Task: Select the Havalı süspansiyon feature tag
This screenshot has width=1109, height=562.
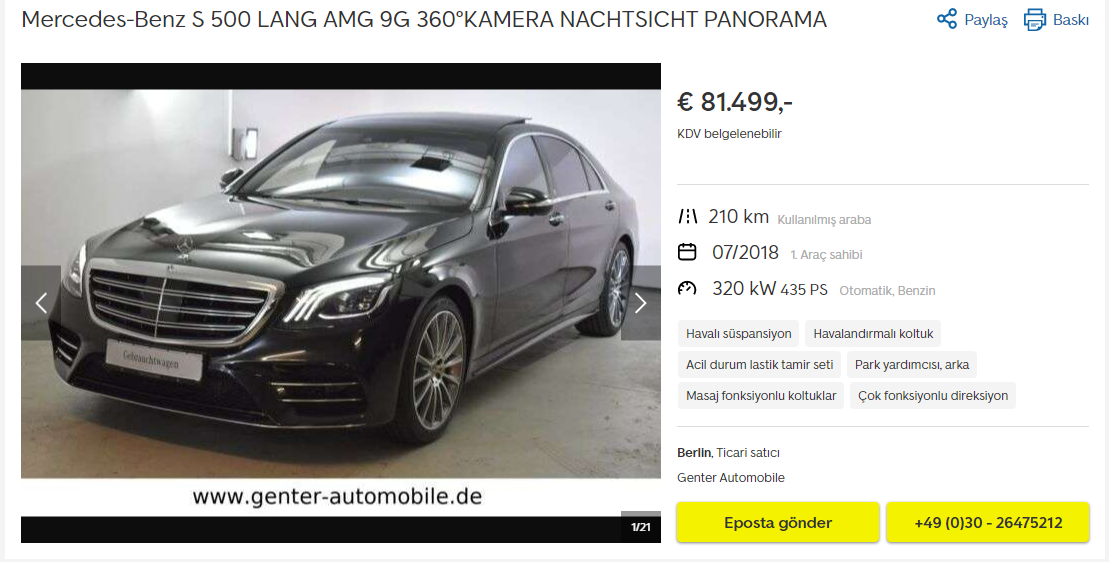Action: pos(738,334)
